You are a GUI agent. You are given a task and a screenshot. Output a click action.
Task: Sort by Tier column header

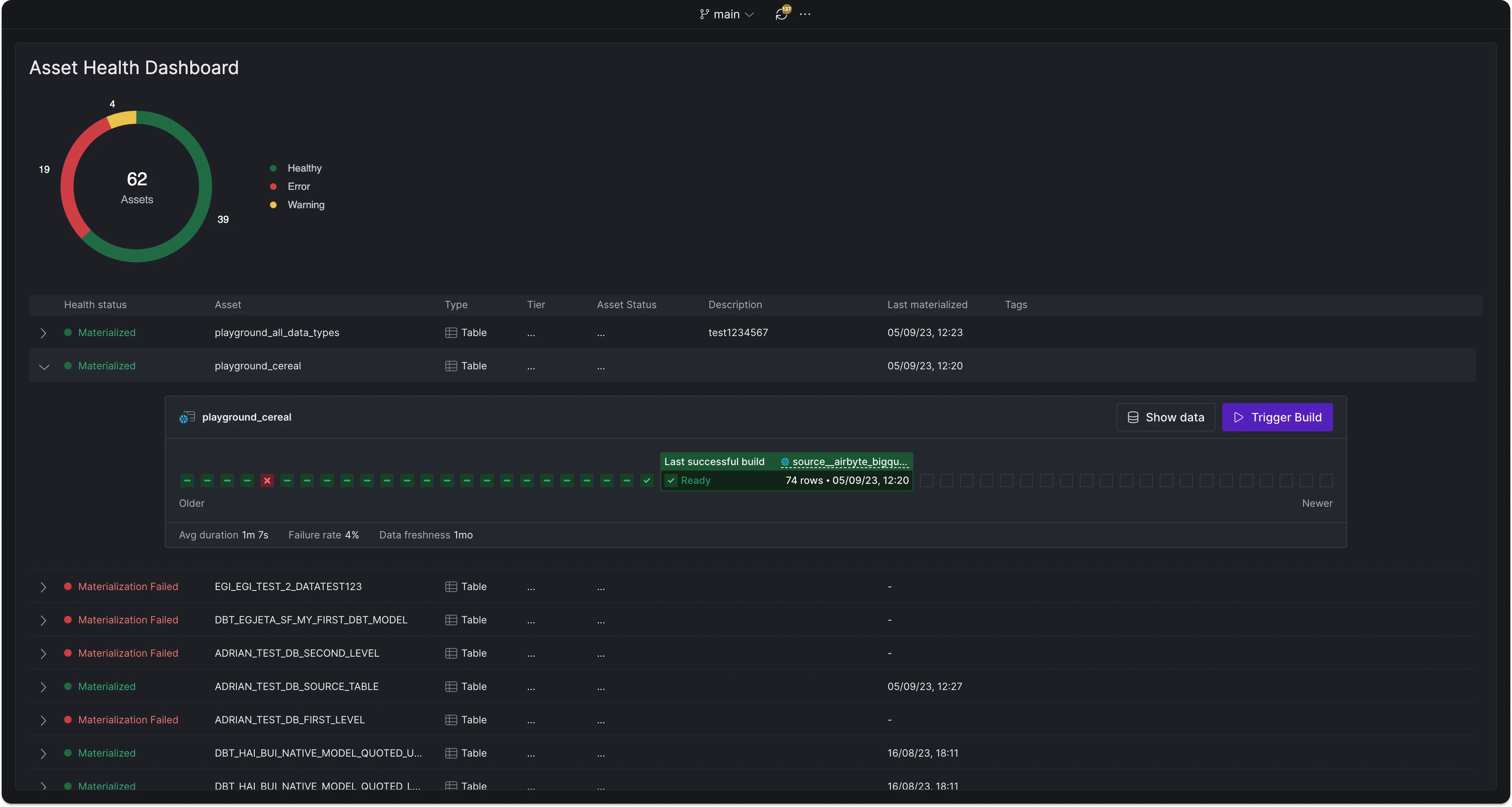pos(536,305)
